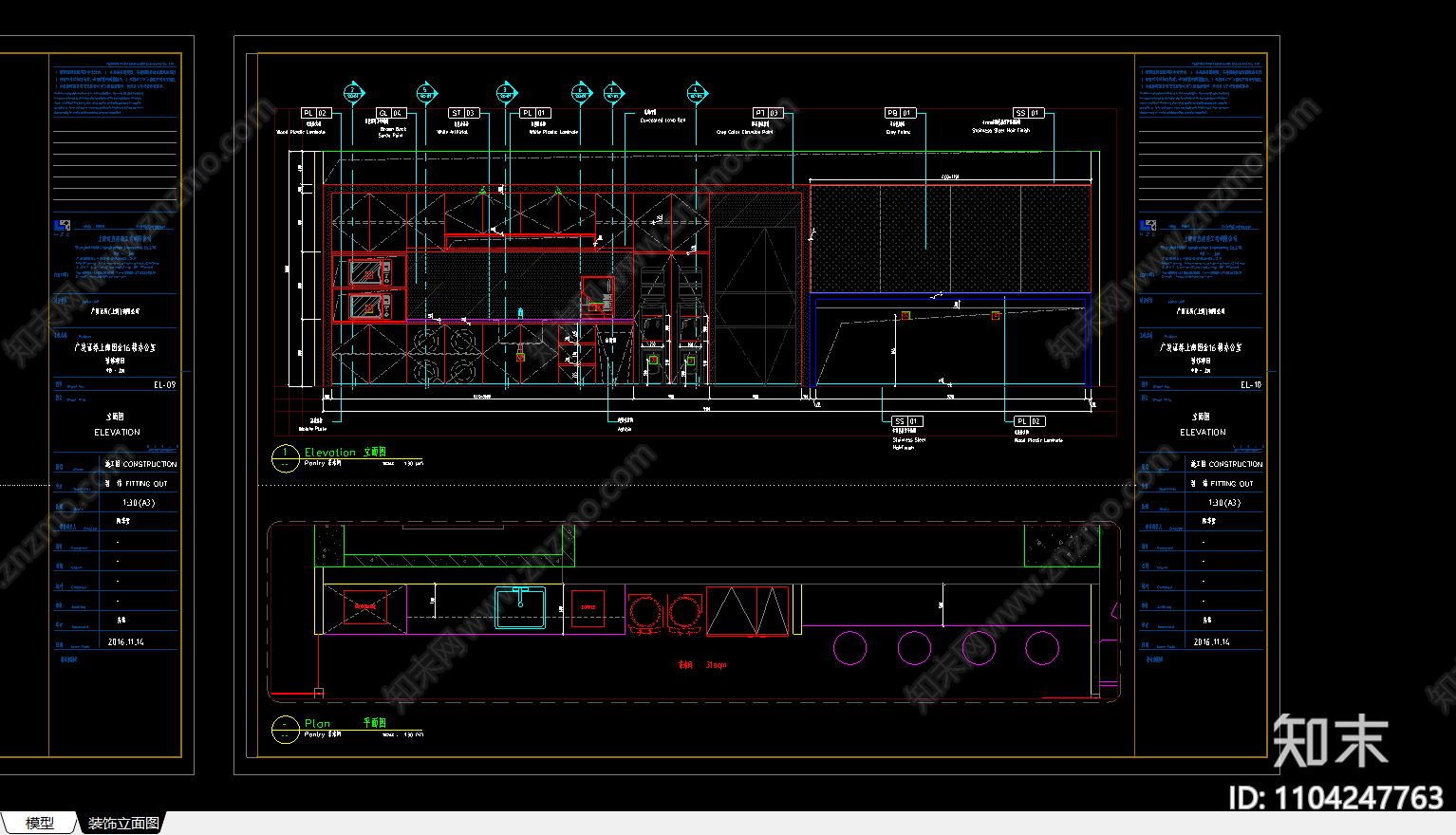
Task: Select the green 'Elevation 立面图' title
Action: pos(345,453)
